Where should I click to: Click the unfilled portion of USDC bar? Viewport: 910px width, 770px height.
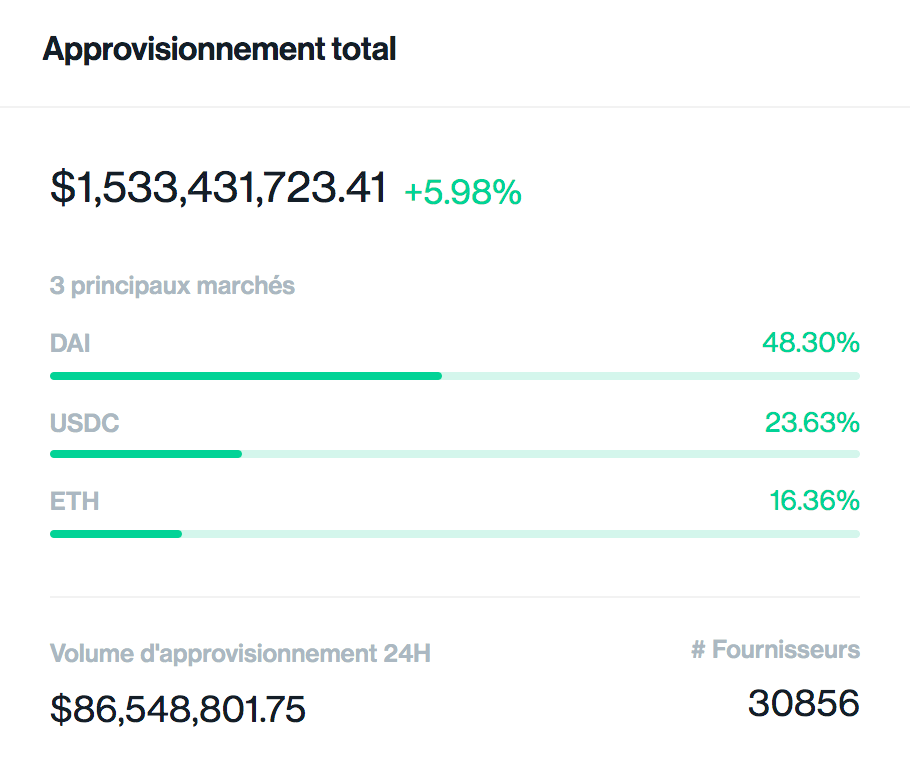(550, 454)
